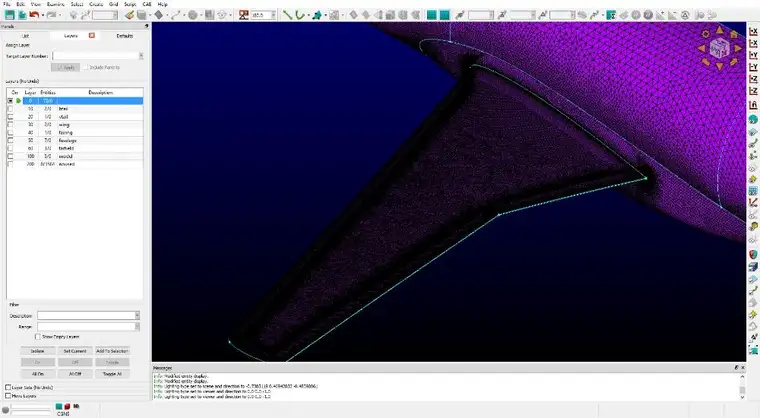The image size is (760, 418).
Task: Toggle the On checkbox for layer 20
Action: pyautogui.click(x=10, y=117)
